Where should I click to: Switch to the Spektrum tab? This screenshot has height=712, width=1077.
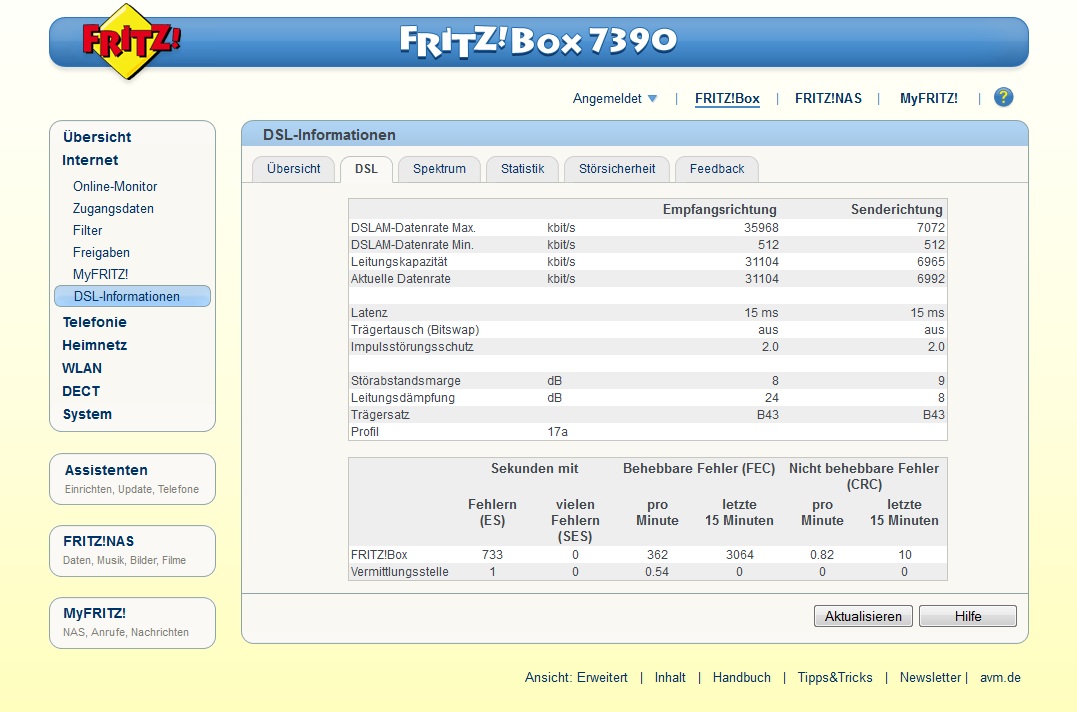[x=439, y=169]
